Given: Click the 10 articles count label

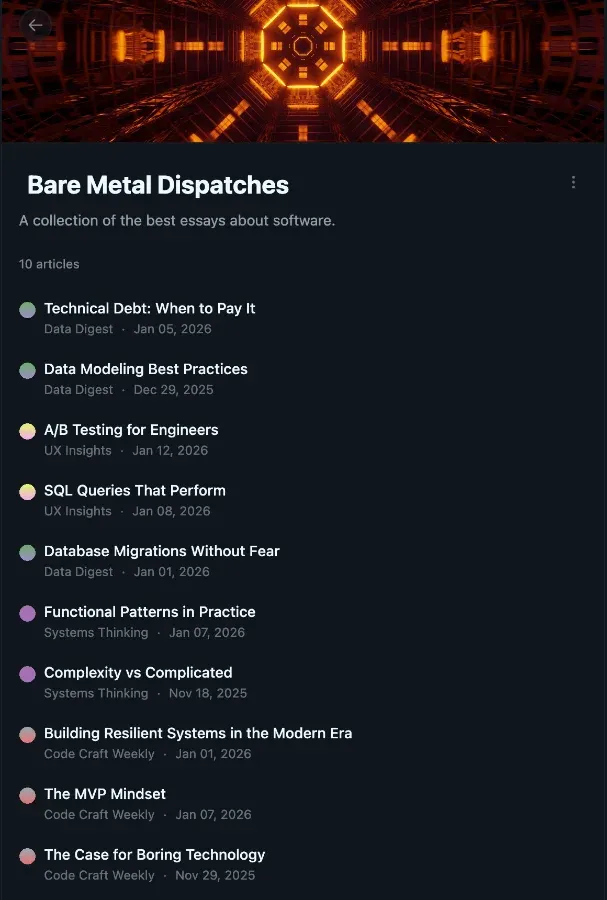Looking at the screenshot, I should pyautogui.click(x=48, y=264).
